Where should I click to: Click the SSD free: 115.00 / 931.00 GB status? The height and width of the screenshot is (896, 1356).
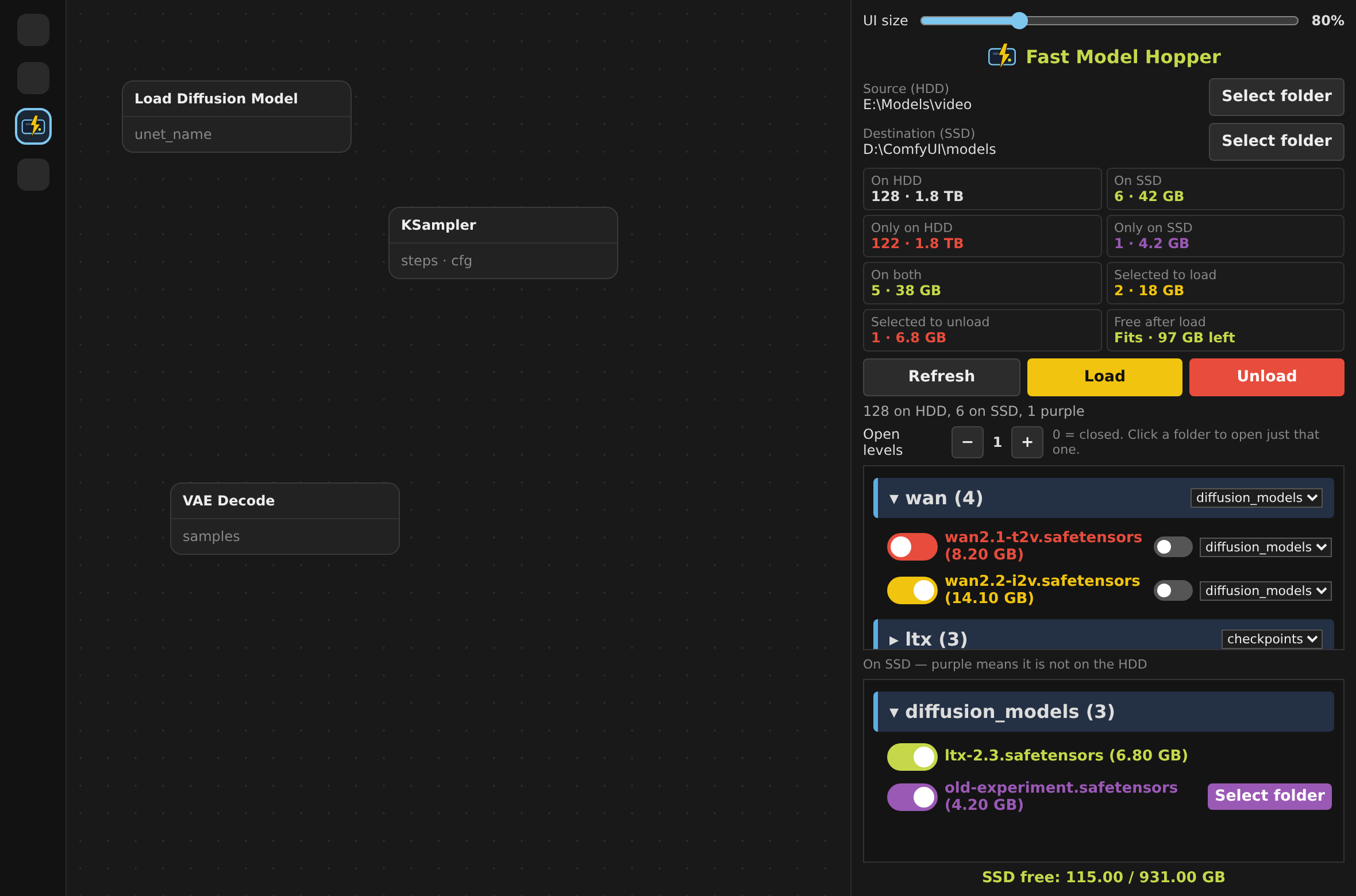click(1103, 877)
